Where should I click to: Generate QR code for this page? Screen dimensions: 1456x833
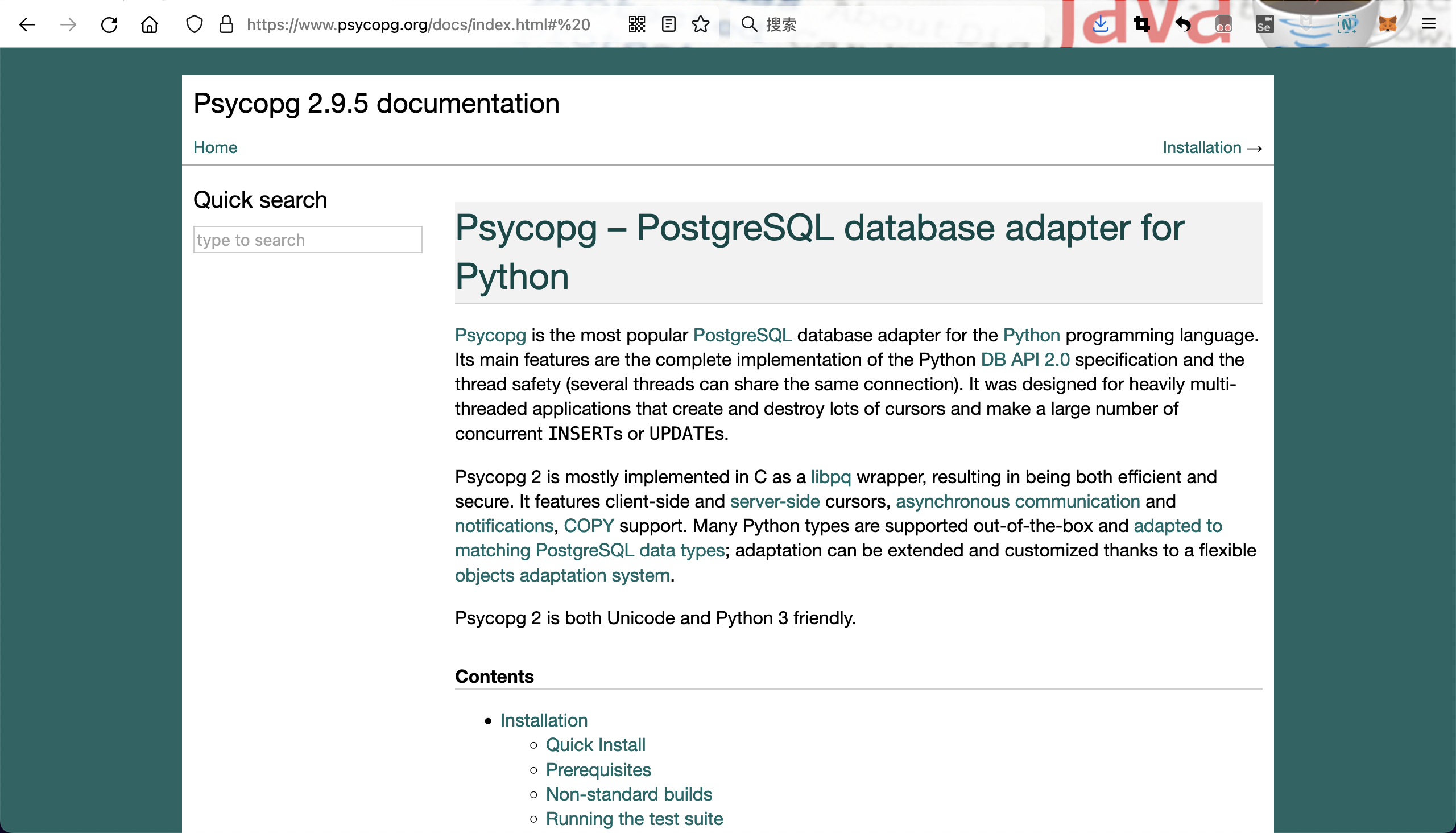point(636,24)
